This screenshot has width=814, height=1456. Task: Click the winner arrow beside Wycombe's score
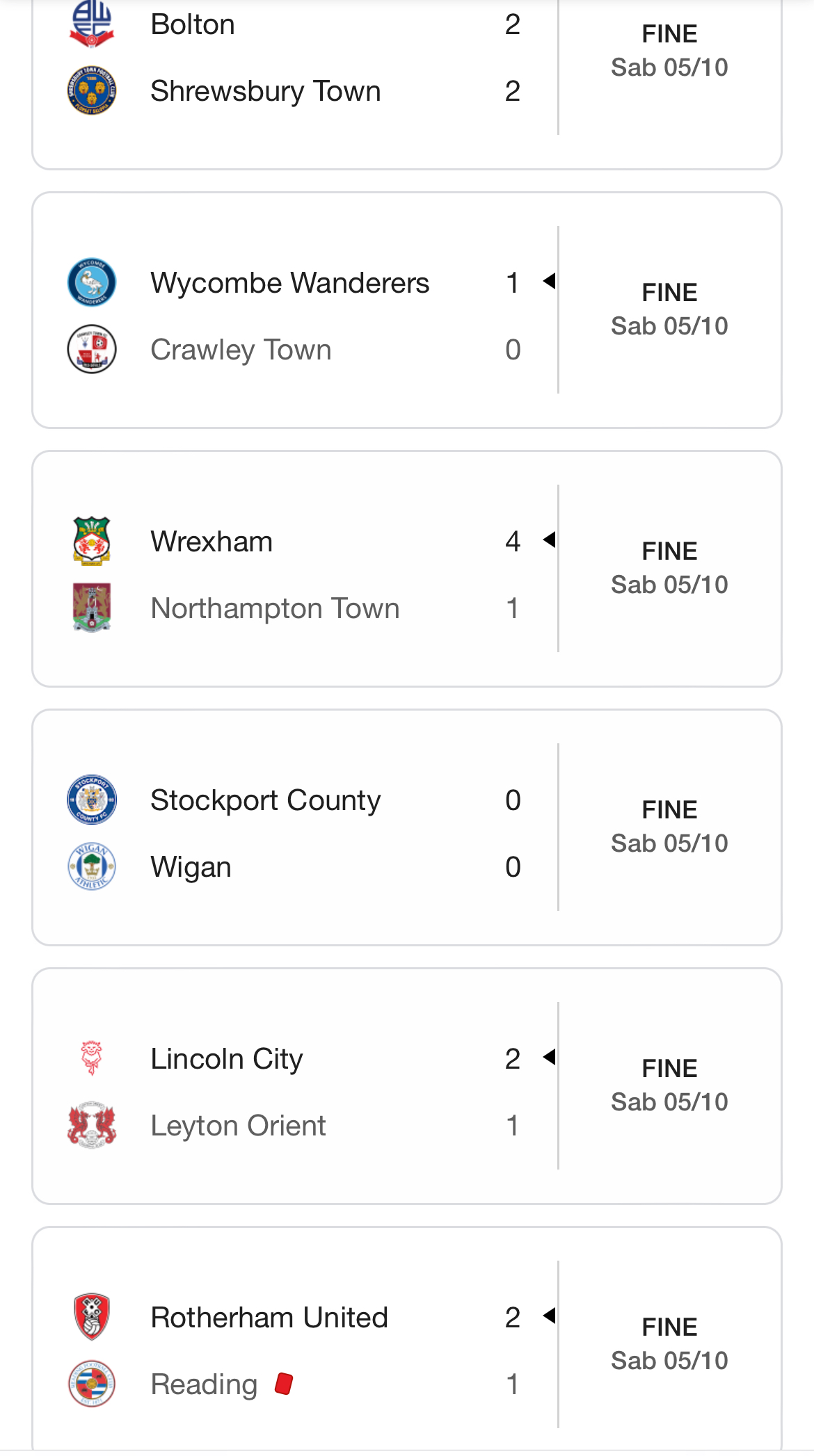point(549,282)
